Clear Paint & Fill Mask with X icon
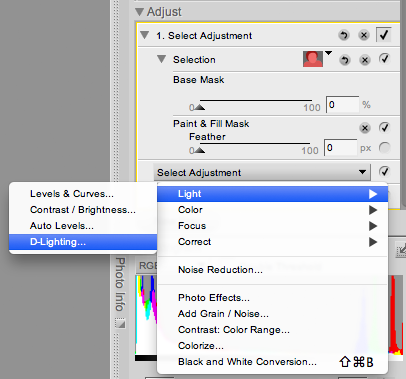The image size is (406, 379). click(365, 128)
